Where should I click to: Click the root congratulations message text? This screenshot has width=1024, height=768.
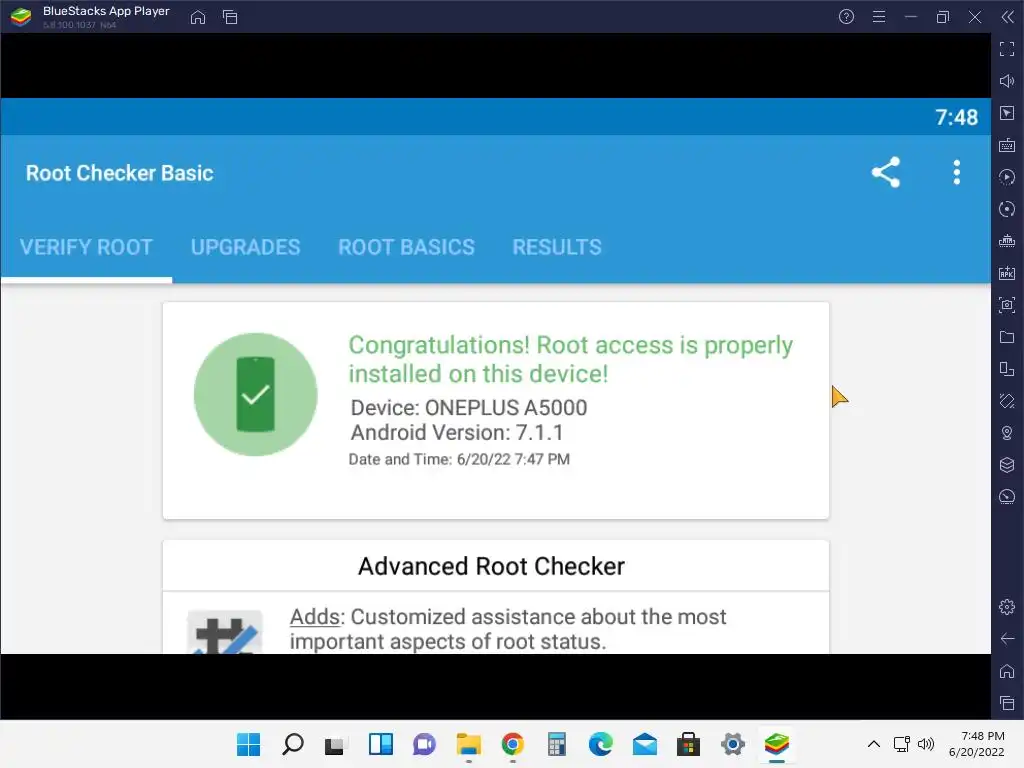pyautogui.click(x=571, y=359)
